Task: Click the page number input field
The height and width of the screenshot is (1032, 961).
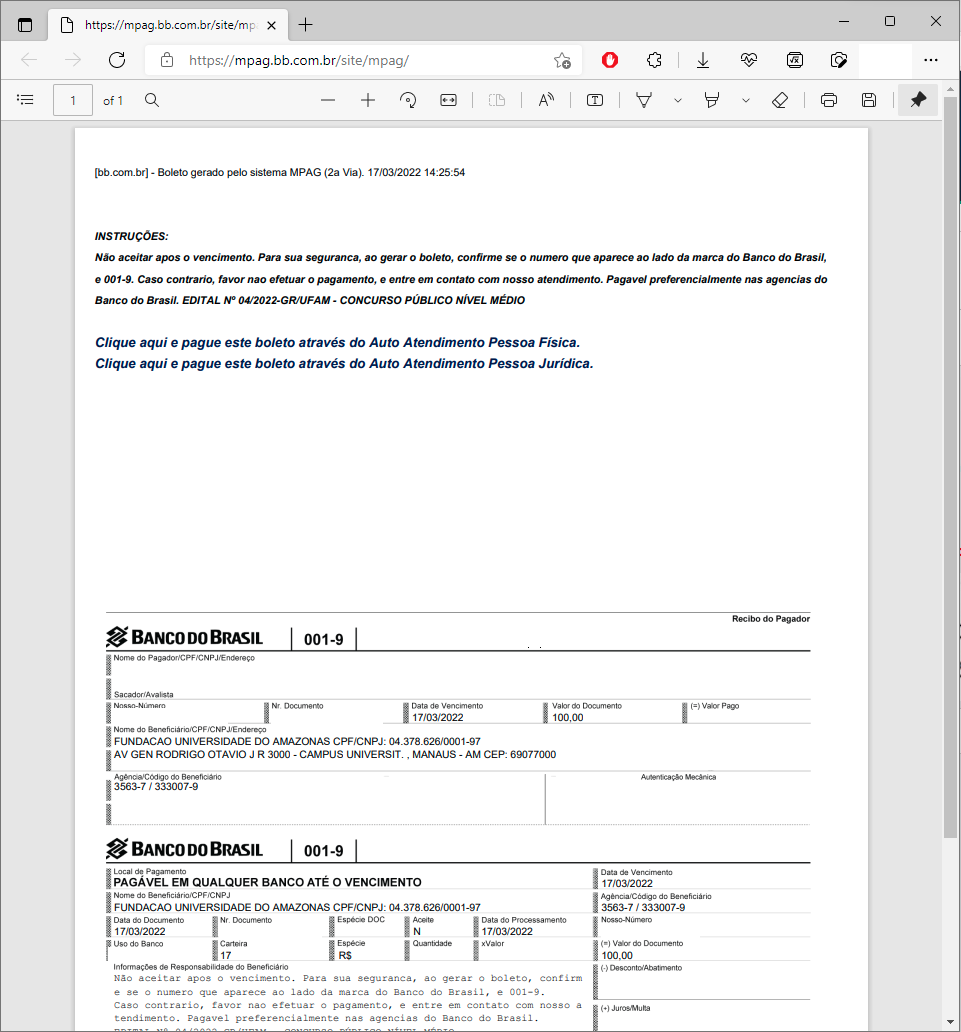Action: point(73,100)
